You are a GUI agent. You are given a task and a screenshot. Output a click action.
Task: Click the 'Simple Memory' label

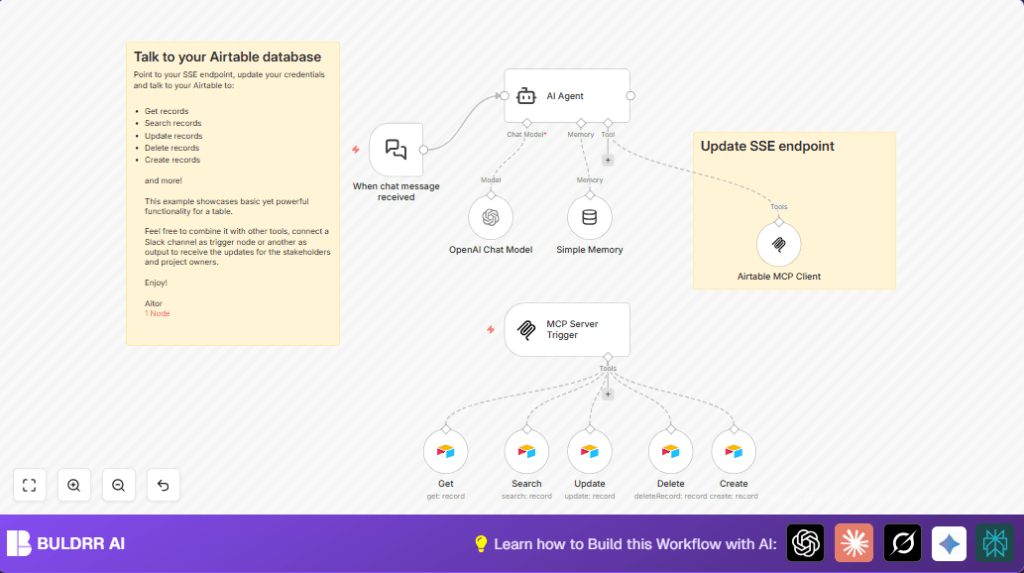pos(589,250)
